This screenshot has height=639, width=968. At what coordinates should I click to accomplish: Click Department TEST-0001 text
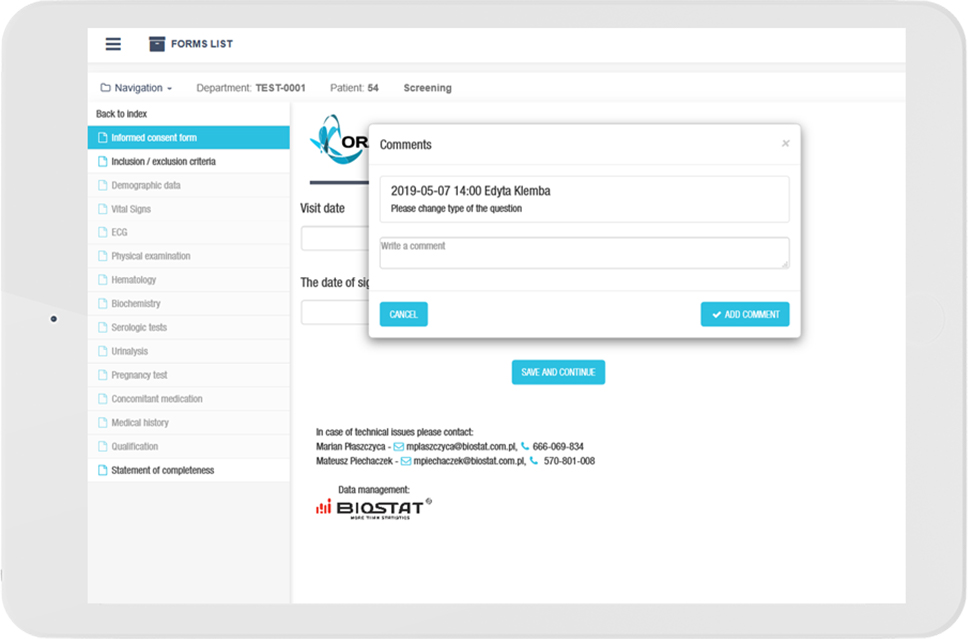tap(251, 88)
